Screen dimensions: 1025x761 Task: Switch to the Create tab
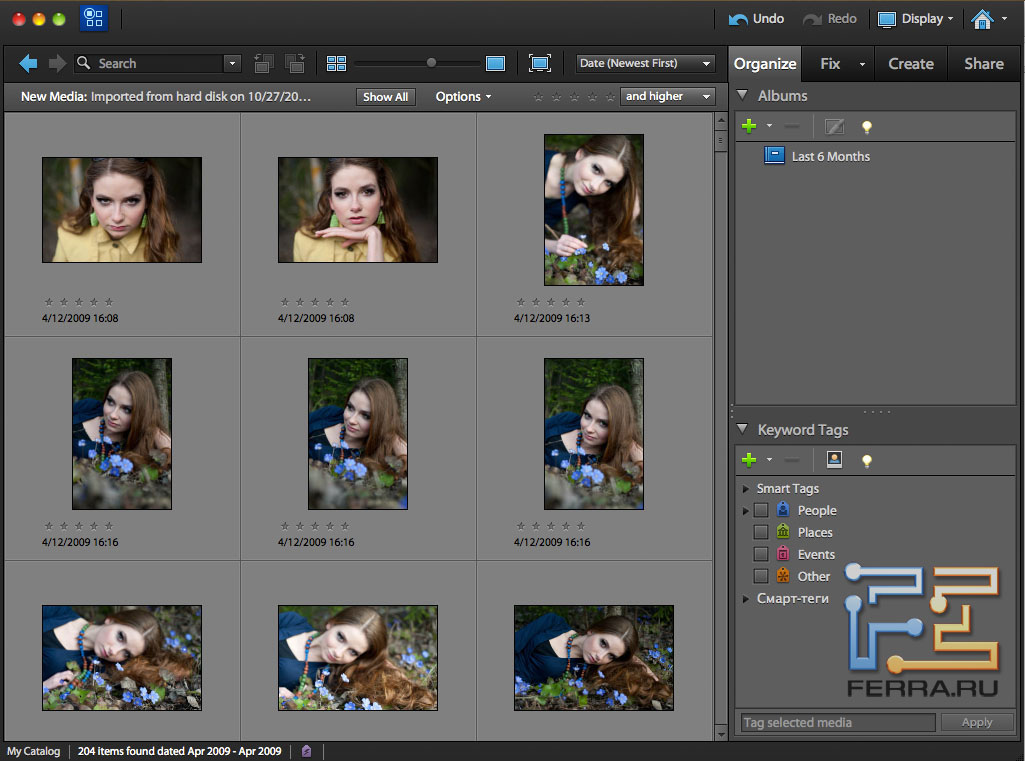click(x=910, y=64)
